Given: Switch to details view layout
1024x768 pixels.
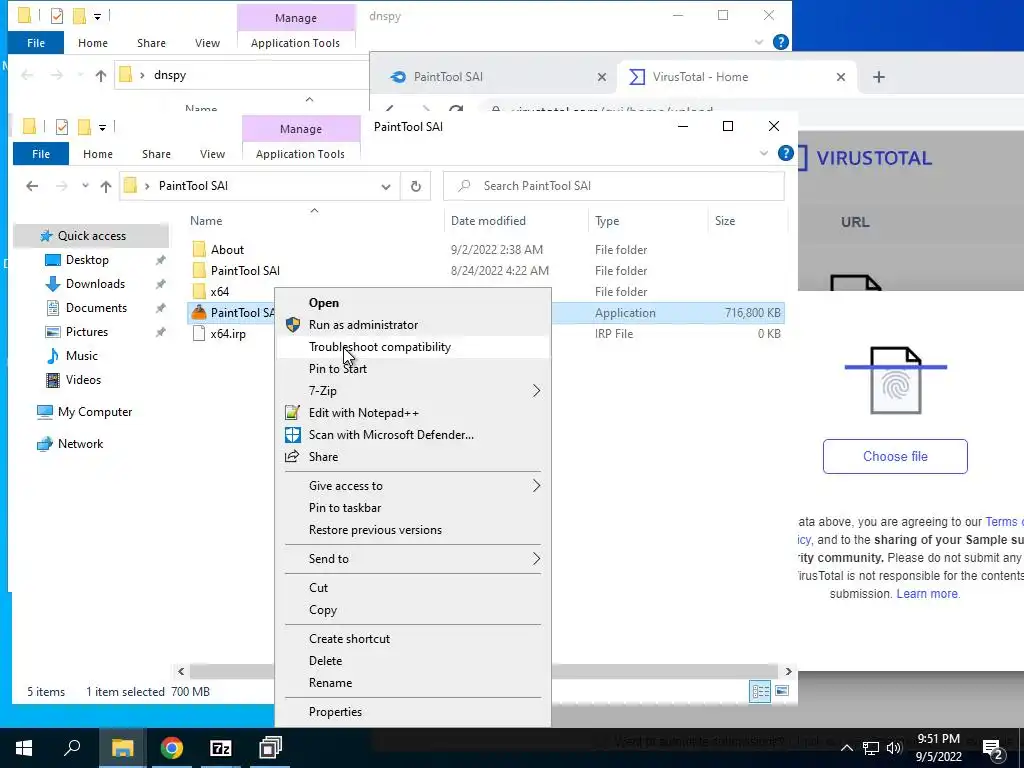Looking at the screenshot, I should (760, 691).
